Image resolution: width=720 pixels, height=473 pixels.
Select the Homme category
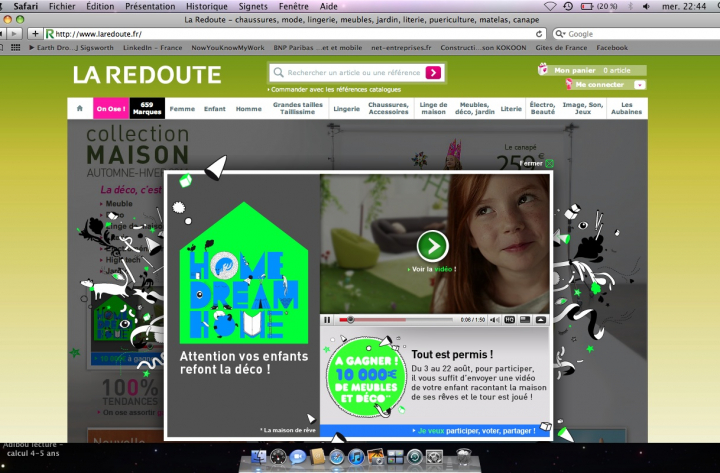point(248,109)
